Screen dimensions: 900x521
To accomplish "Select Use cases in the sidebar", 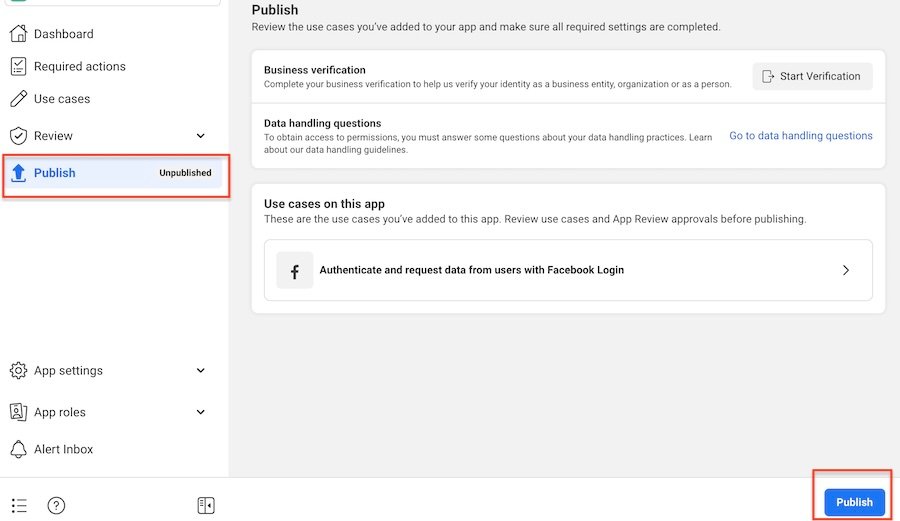I will click(62, 99).
